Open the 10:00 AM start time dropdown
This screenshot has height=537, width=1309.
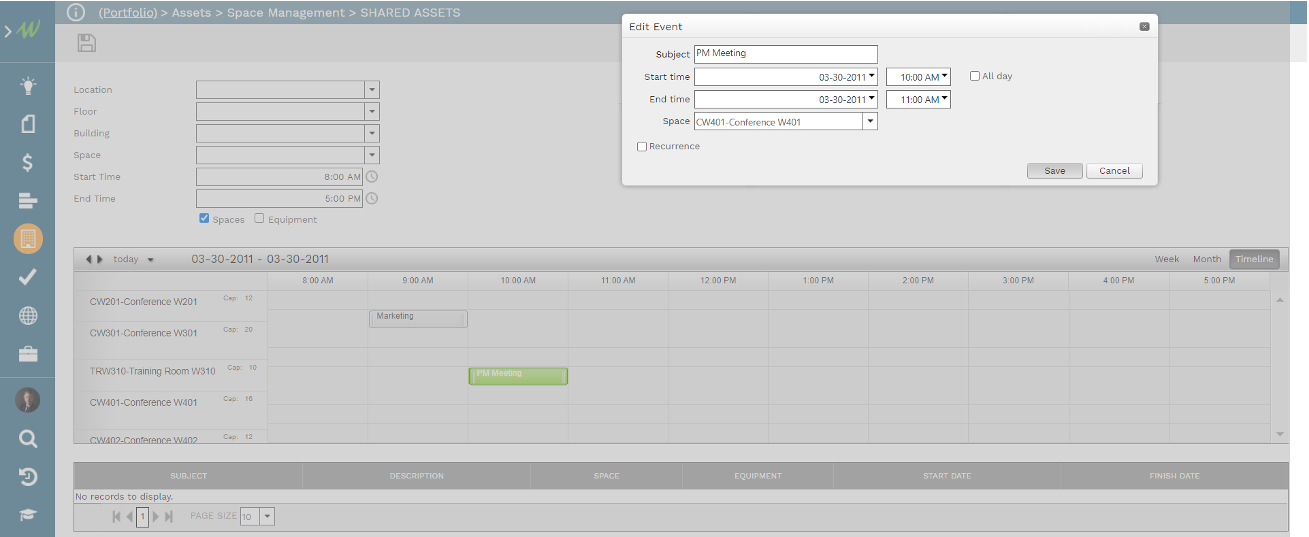[944, 77]
